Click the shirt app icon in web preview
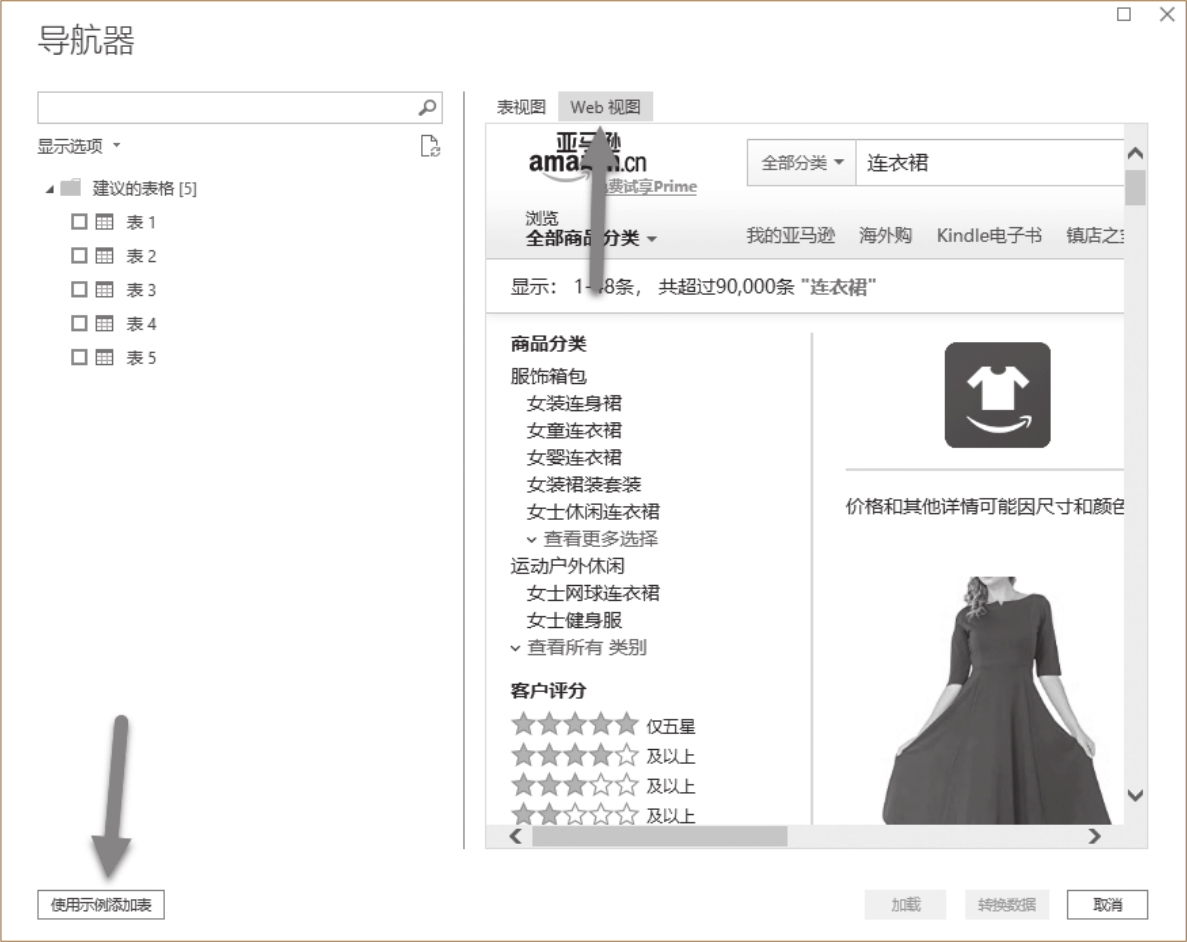This screenshot has height=942, width=1187. point(997,395)
